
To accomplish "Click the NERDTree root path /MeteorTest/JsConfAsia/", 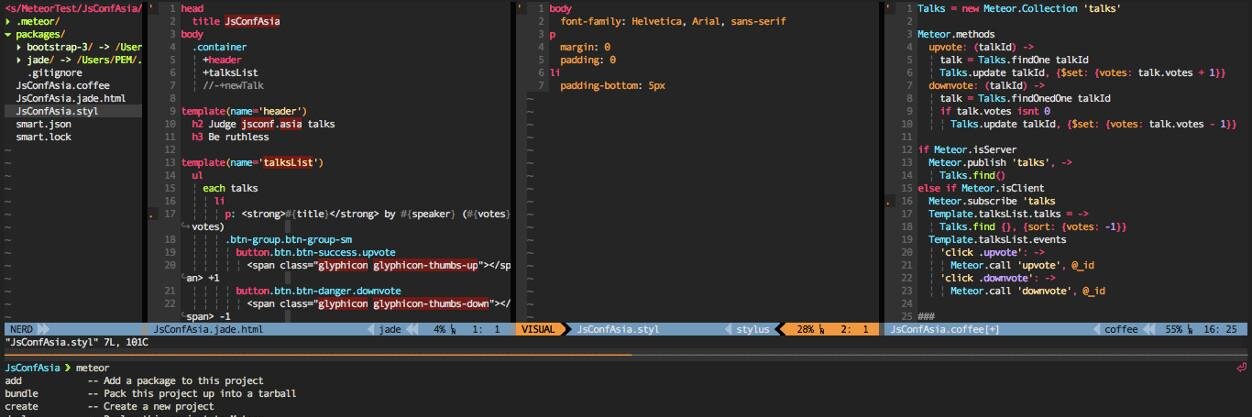I will point(72,8).
